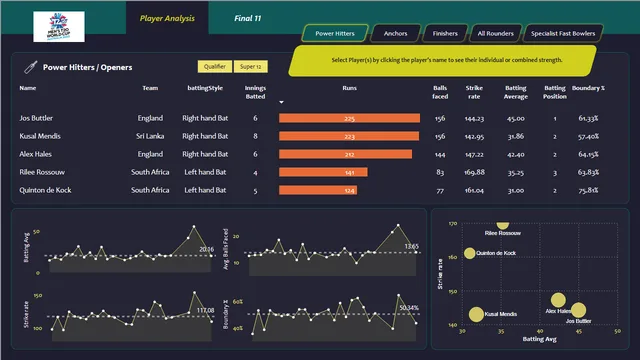The height and width of the screenshot is (360, 640).
Task: Select player Rilee Rossouw by name
Action: (42, 172)
